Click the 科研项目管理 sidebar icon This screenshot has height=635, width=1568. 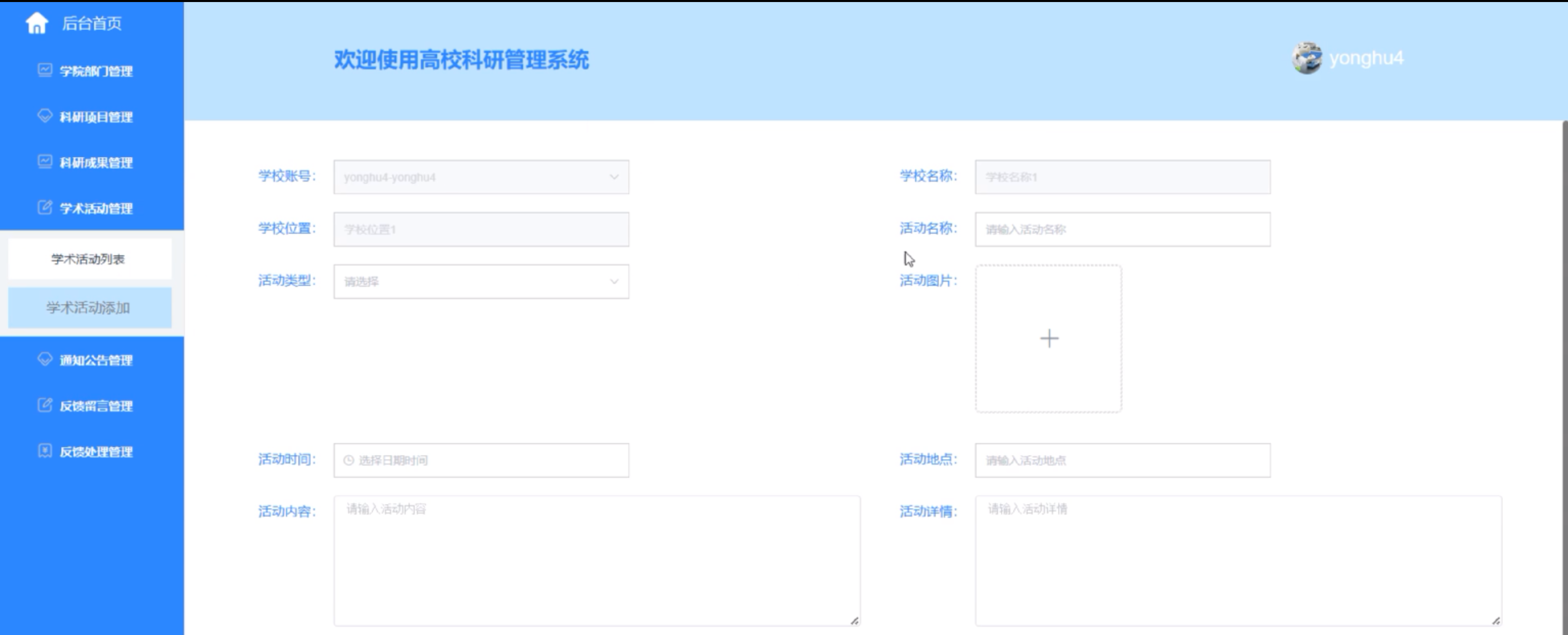(44, 115)
